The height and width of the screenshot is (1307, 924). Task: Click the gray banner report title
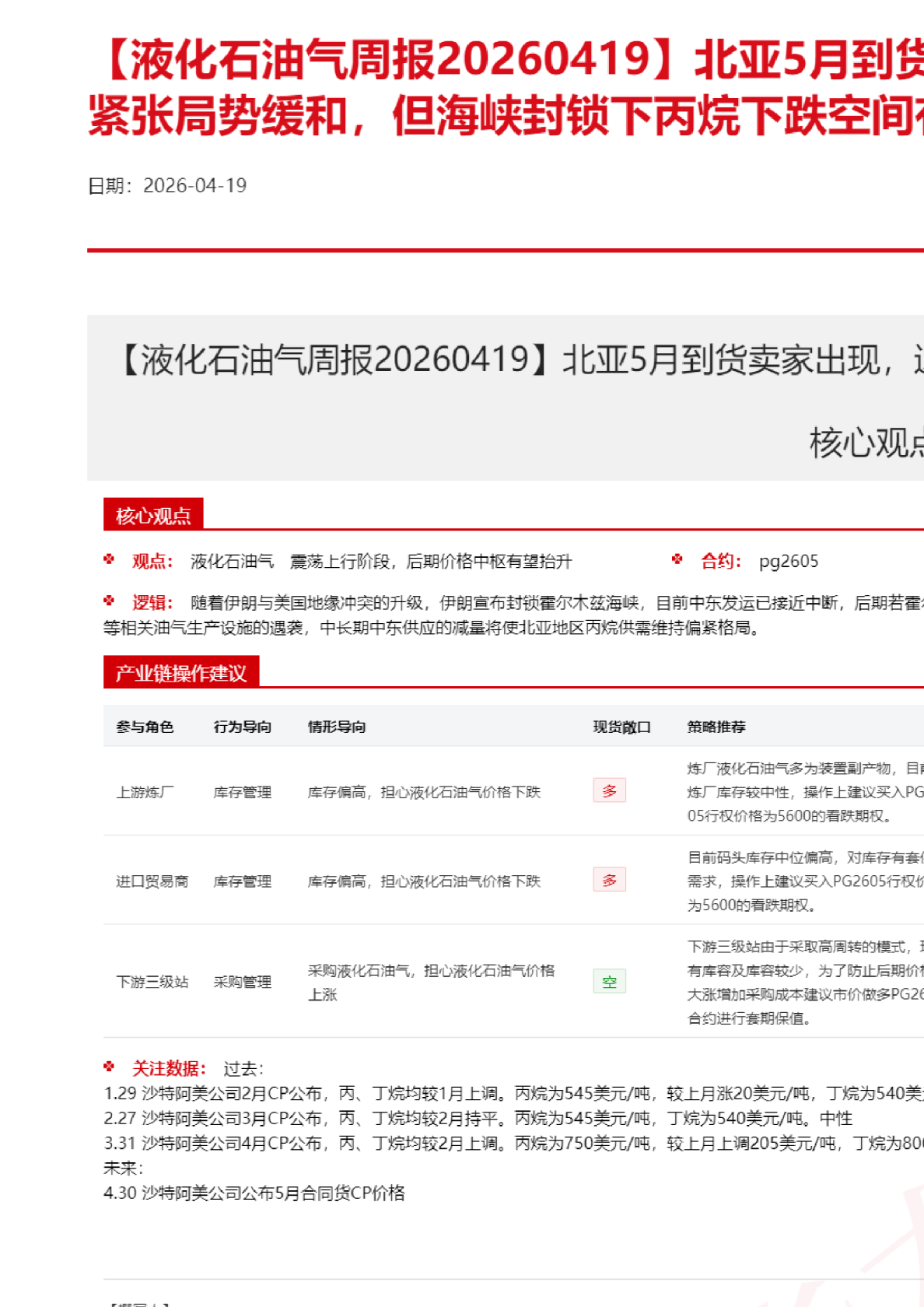tap(520, 359)
